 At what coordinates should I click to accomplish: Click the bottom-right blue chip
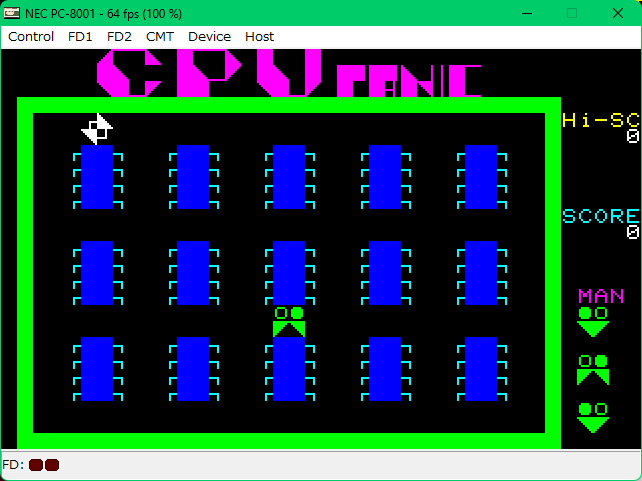pyautogui.click(x=481, y=369)
